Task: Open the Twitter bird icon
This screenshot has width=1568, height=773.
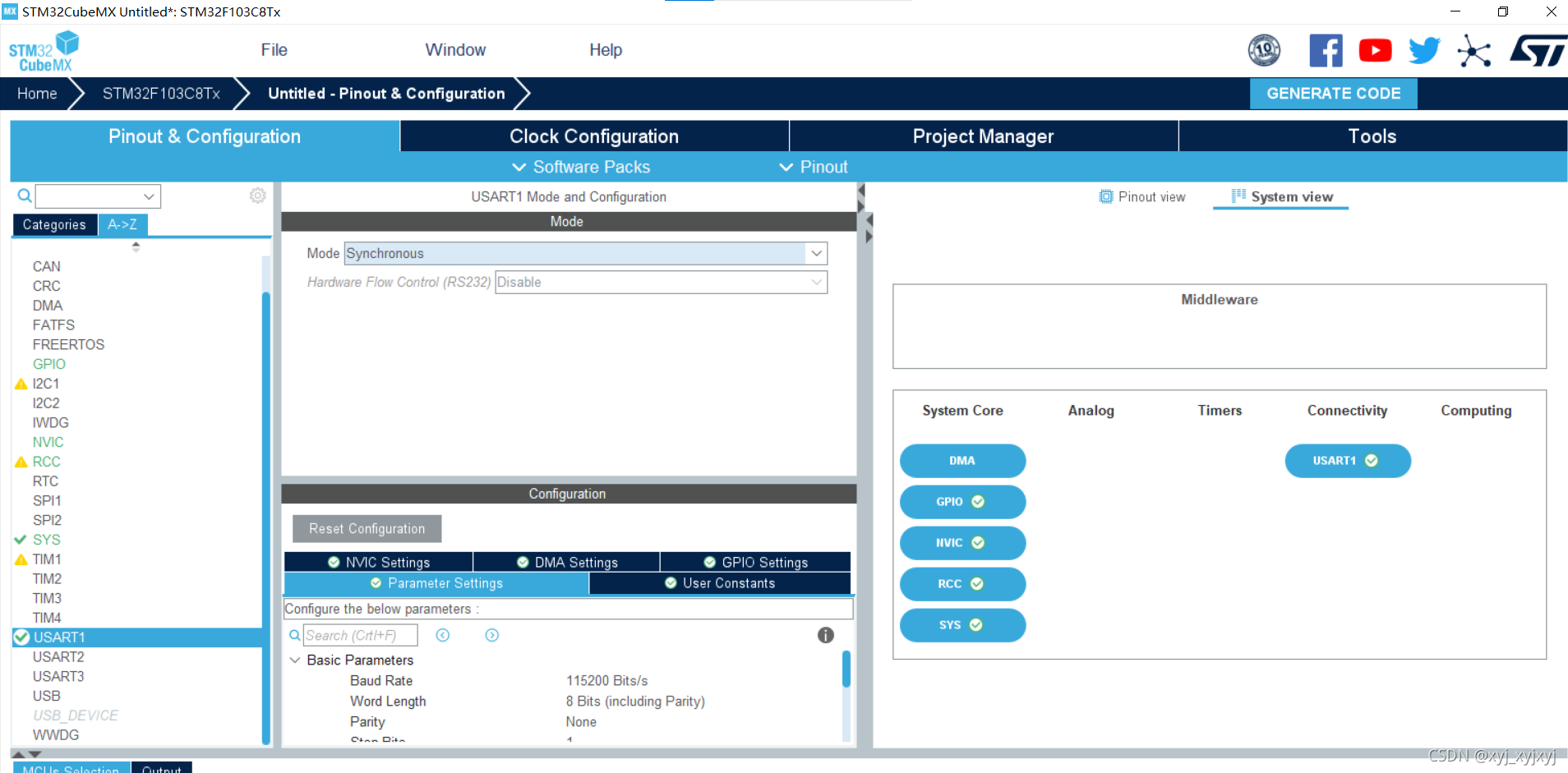Action: (1424, 50)
